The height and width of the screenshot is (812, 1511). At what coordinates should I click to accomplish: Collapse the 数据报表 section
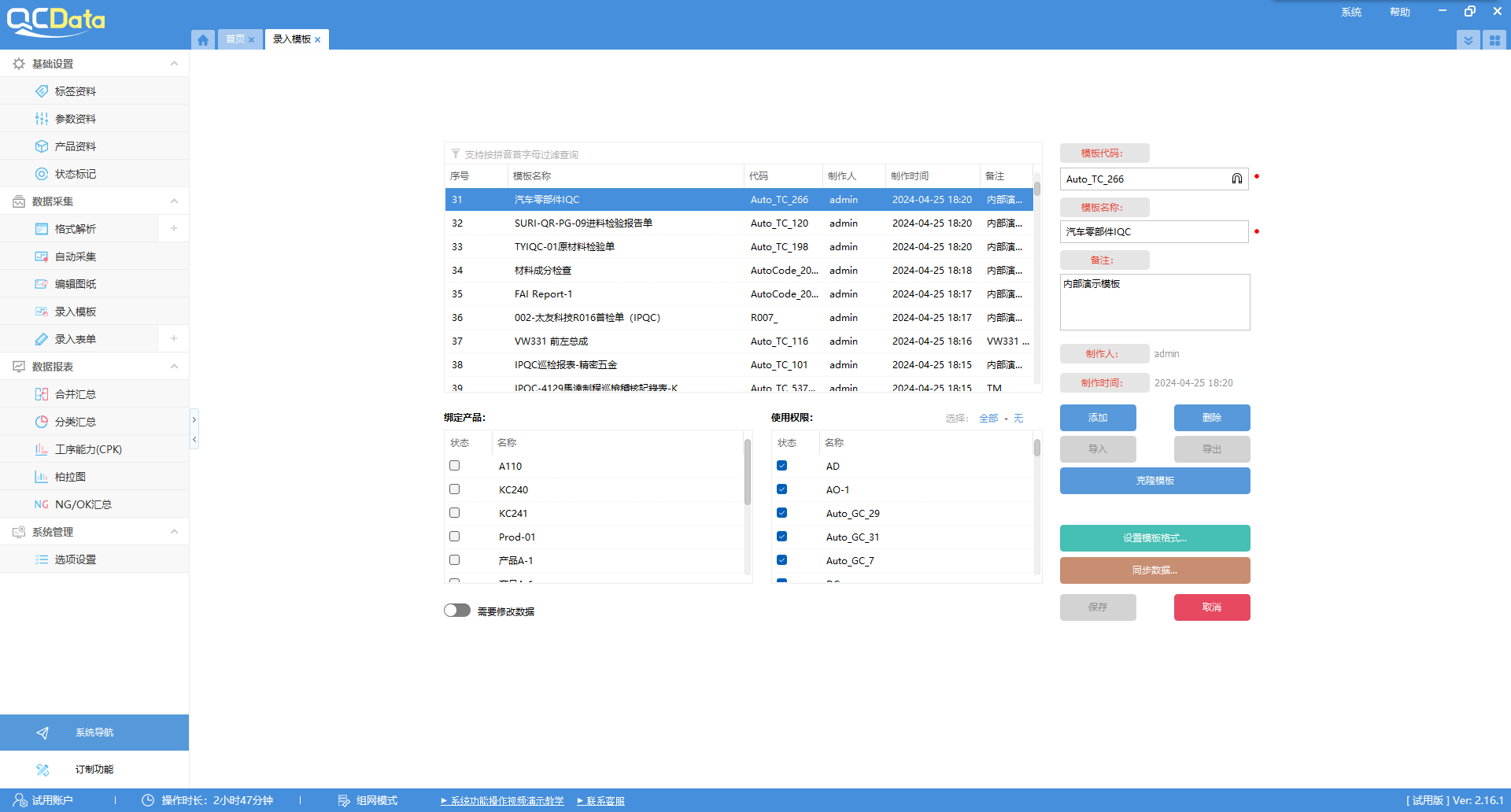pos(174,367)
